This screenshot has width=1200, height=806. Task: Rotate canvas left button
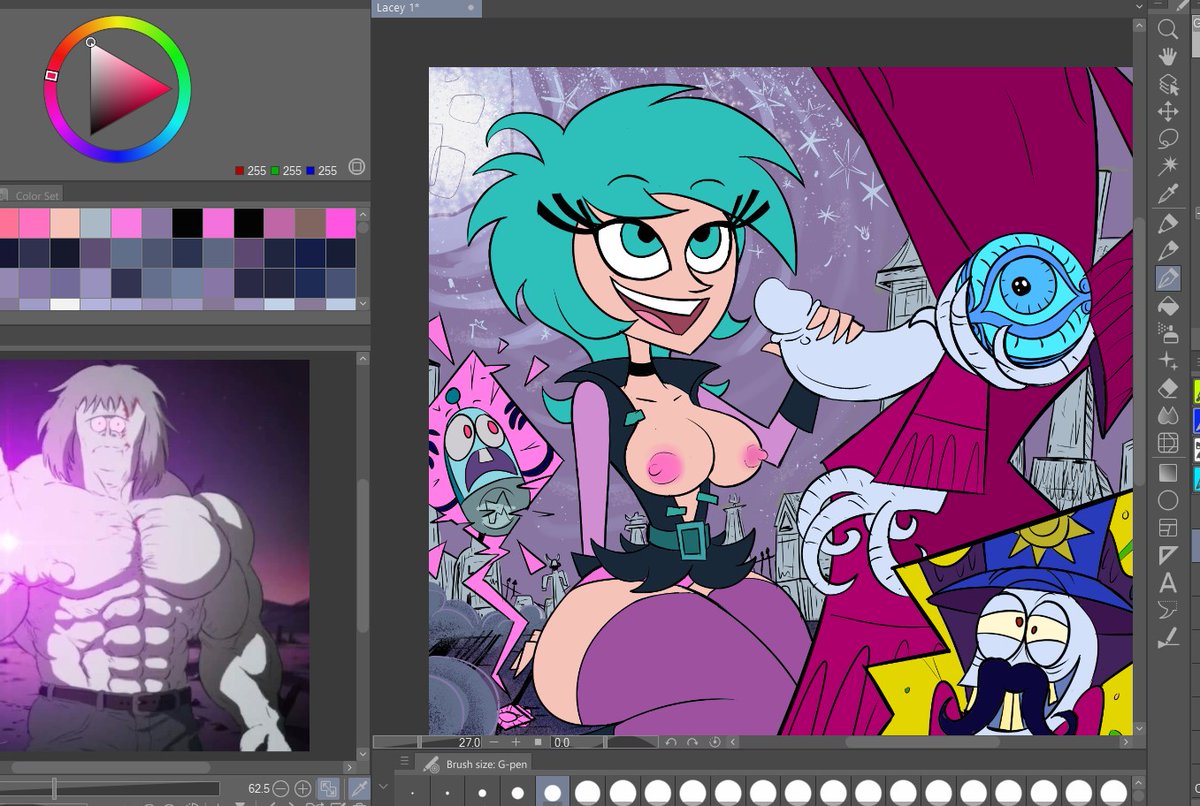[672, 743]
